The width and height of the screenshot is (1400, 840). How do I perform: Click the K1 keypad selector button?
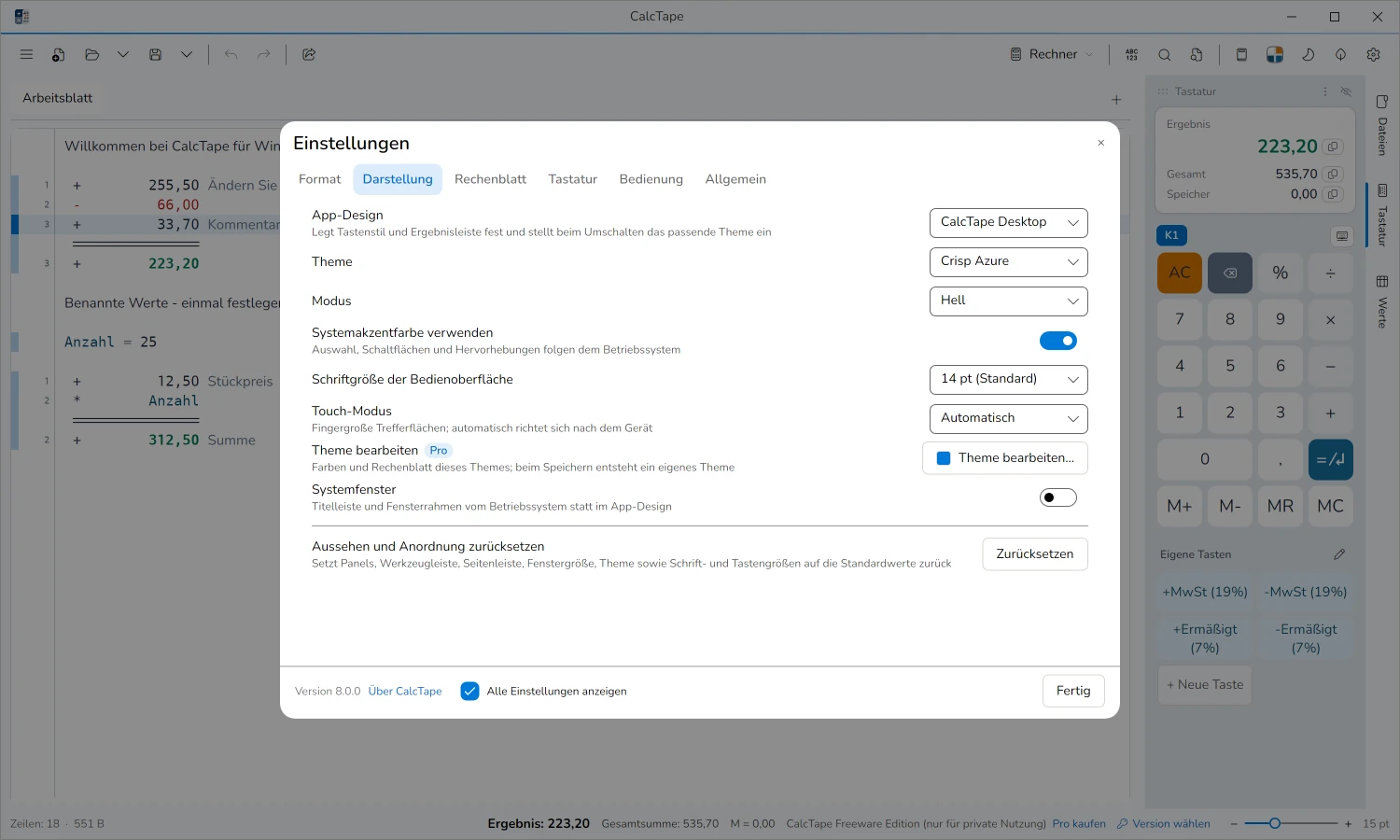(1171, 235)
